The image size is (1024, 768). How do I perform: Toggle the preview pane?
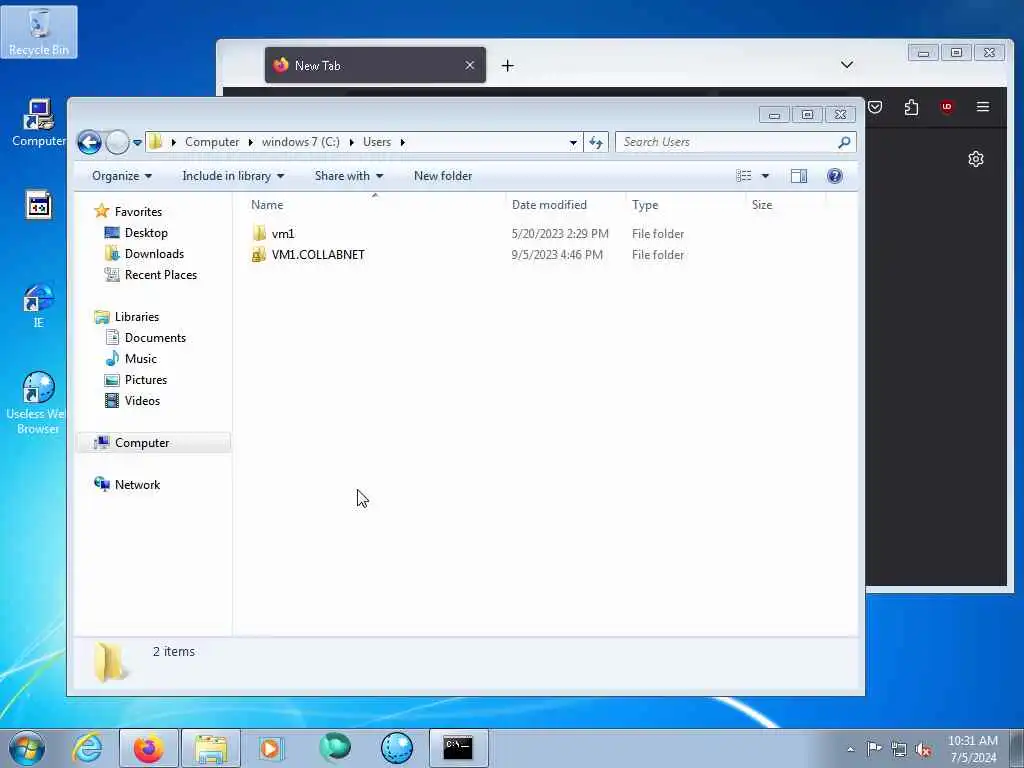click(x=799, y=176)
